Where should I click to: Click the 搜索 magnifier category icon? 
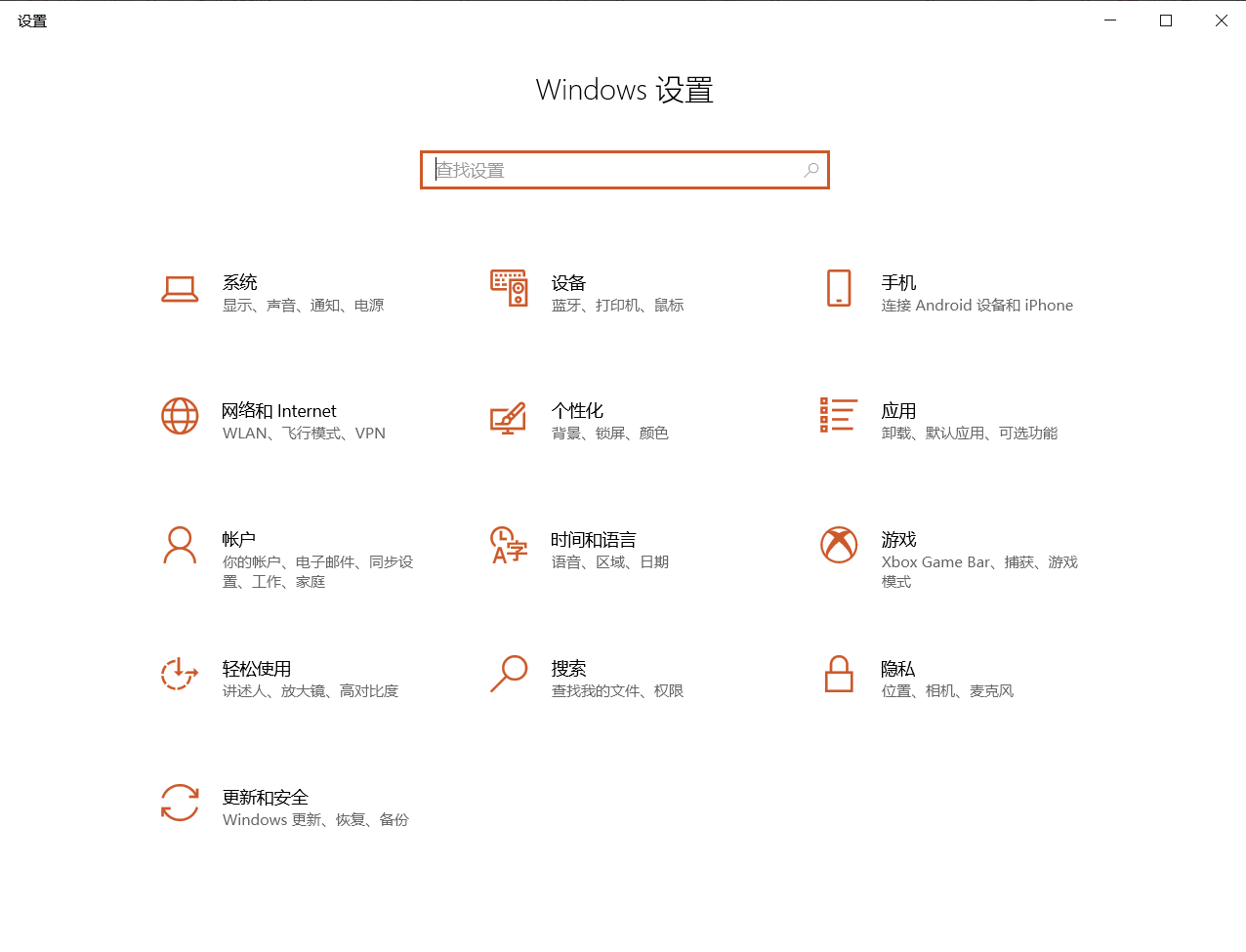509,674
